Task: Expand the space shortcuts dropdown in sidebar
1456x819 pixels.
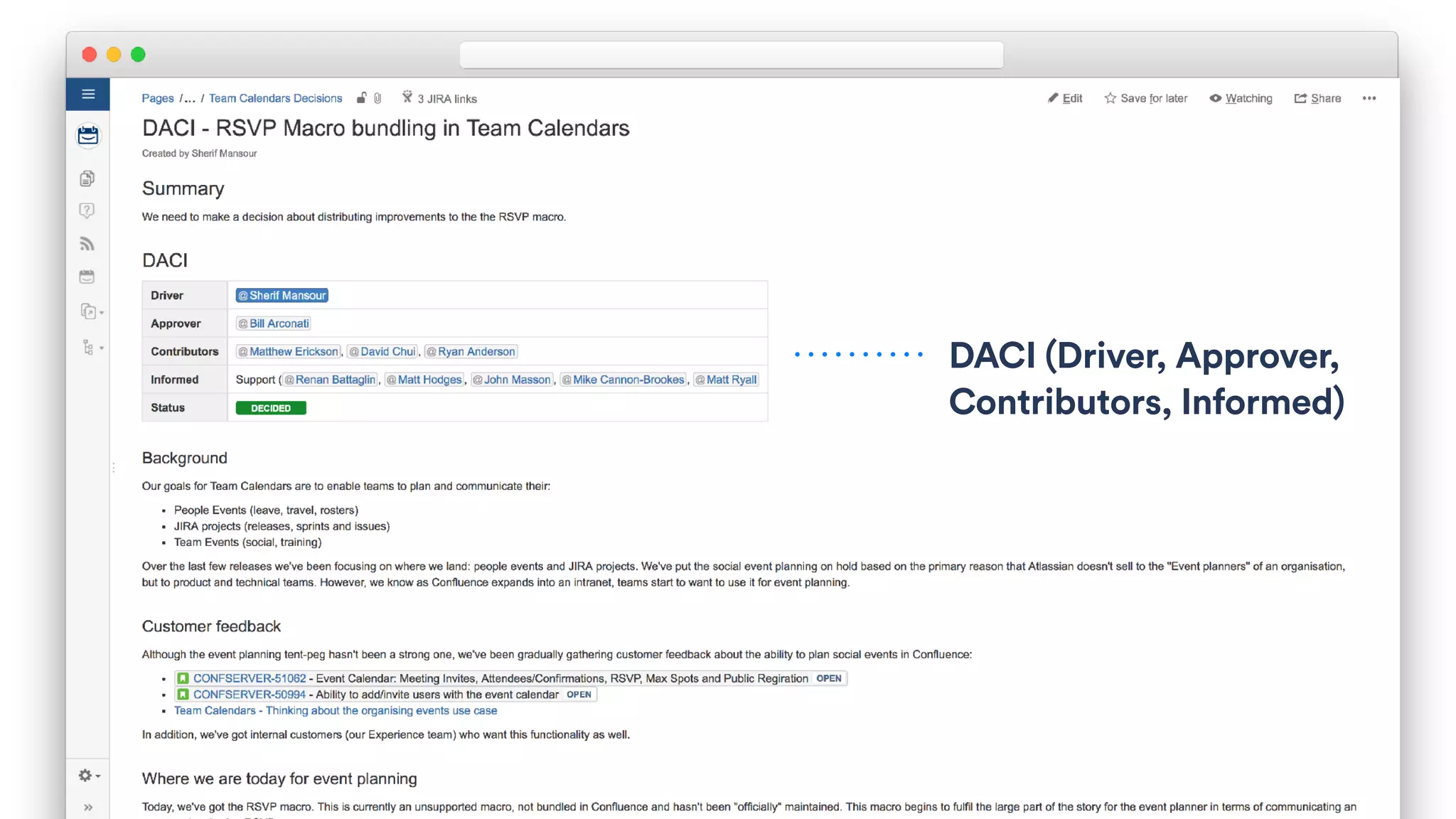Action: coord(92,311)
